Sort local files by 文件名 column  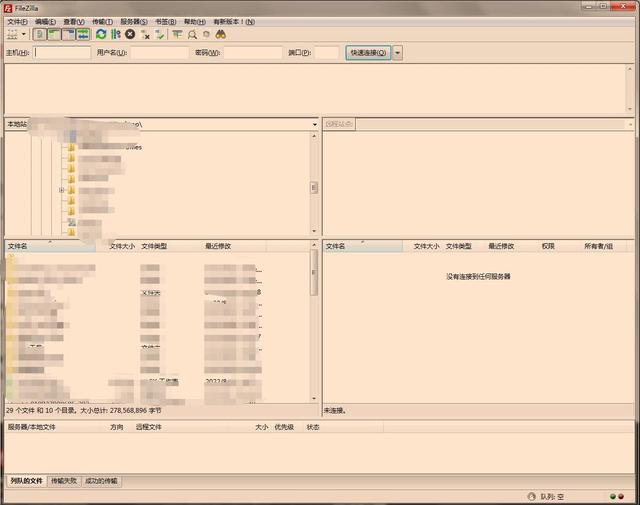pos(50,246)
